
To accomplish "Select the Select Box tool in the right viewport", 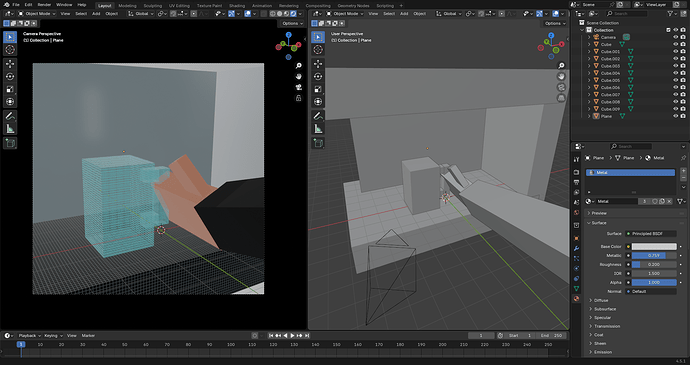I will [x=318, y=37].
